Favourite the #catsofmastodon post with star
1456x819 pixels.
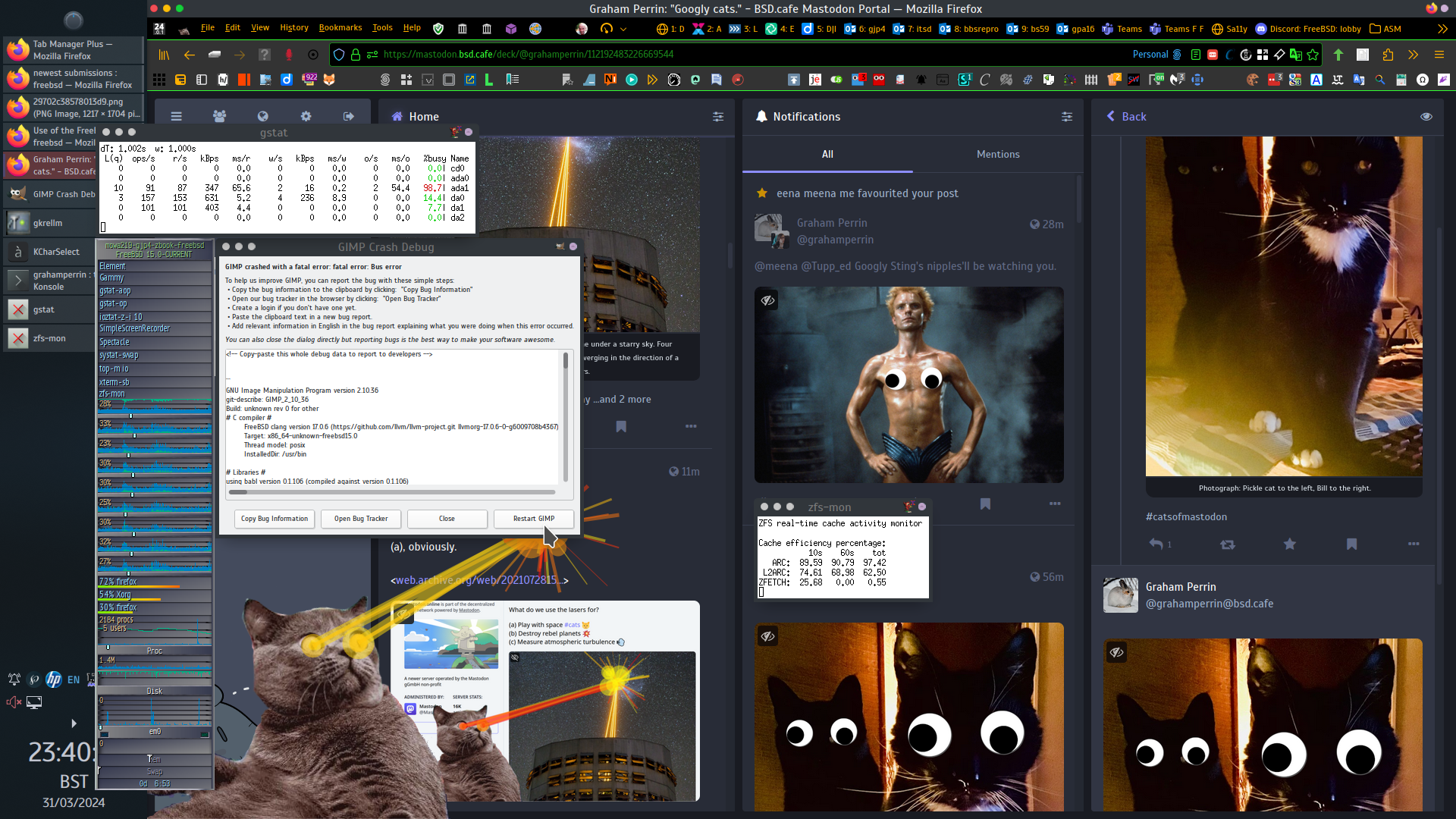click(x=1290, y=544)
